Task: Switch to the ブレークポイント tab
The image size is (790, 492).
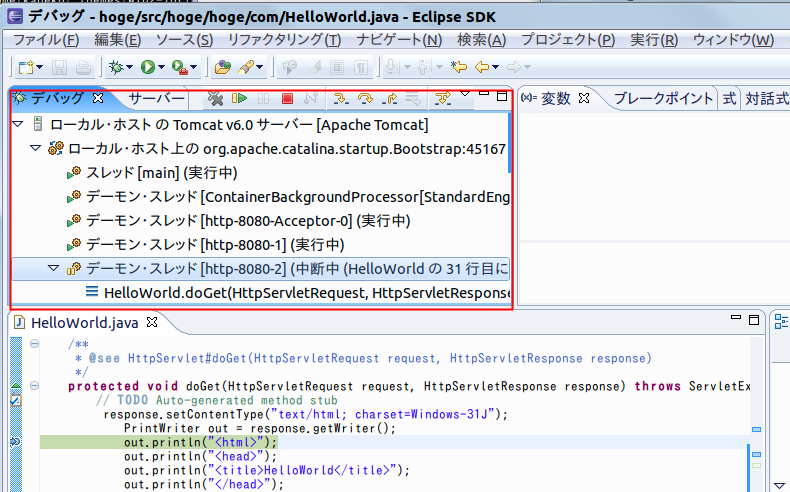Action: point(664,99)
